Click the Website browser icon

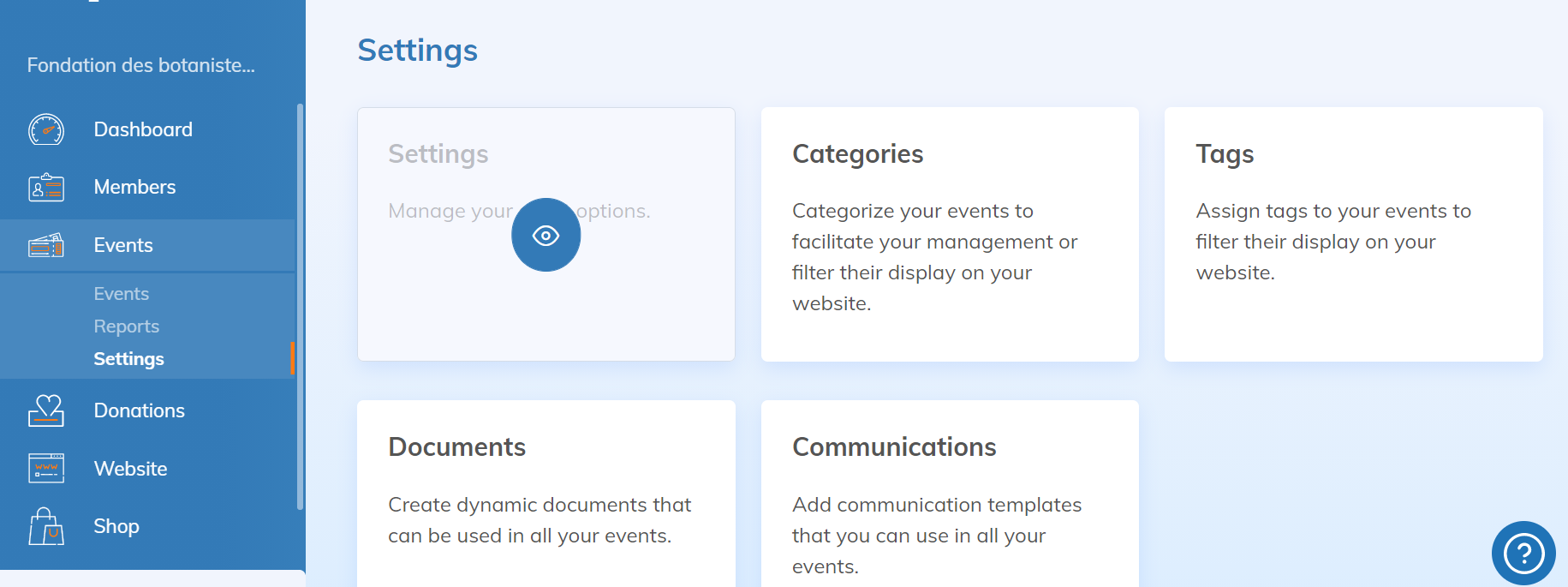click(46, 469)
